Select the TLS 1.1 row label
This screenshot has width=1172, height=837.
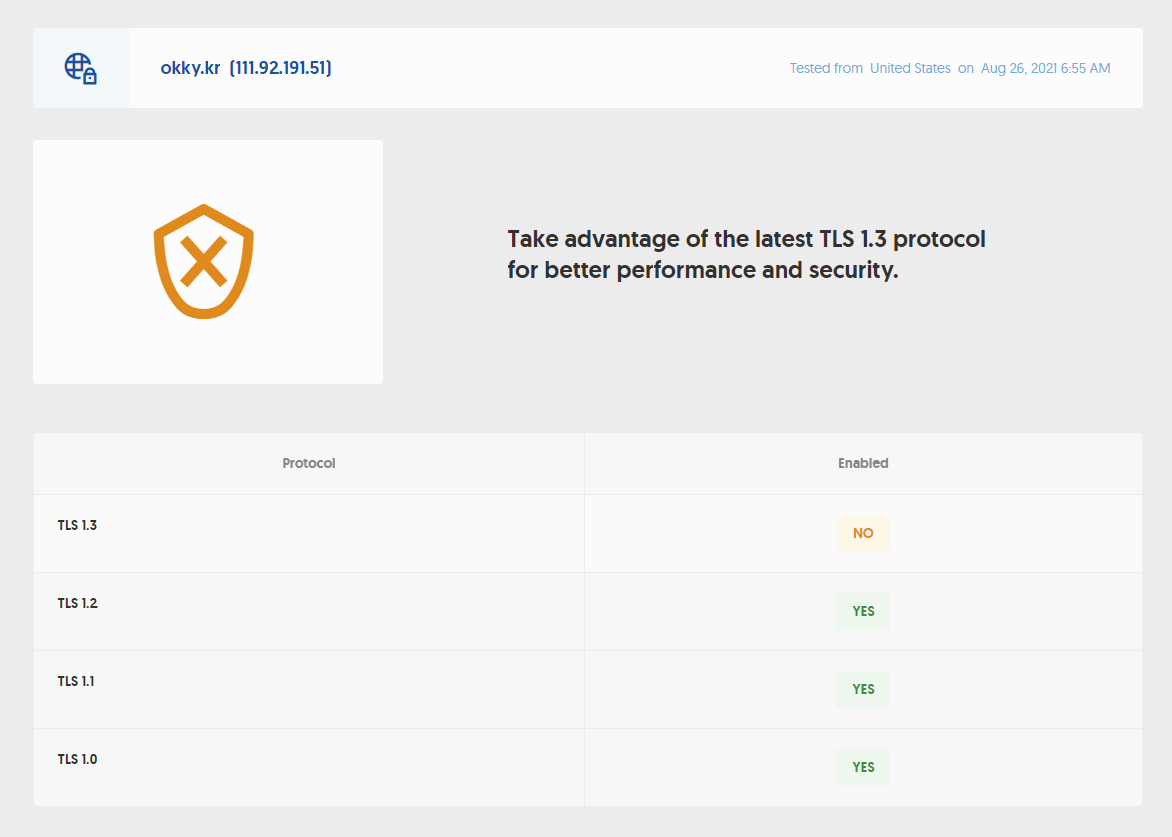[x=77, y=681]
